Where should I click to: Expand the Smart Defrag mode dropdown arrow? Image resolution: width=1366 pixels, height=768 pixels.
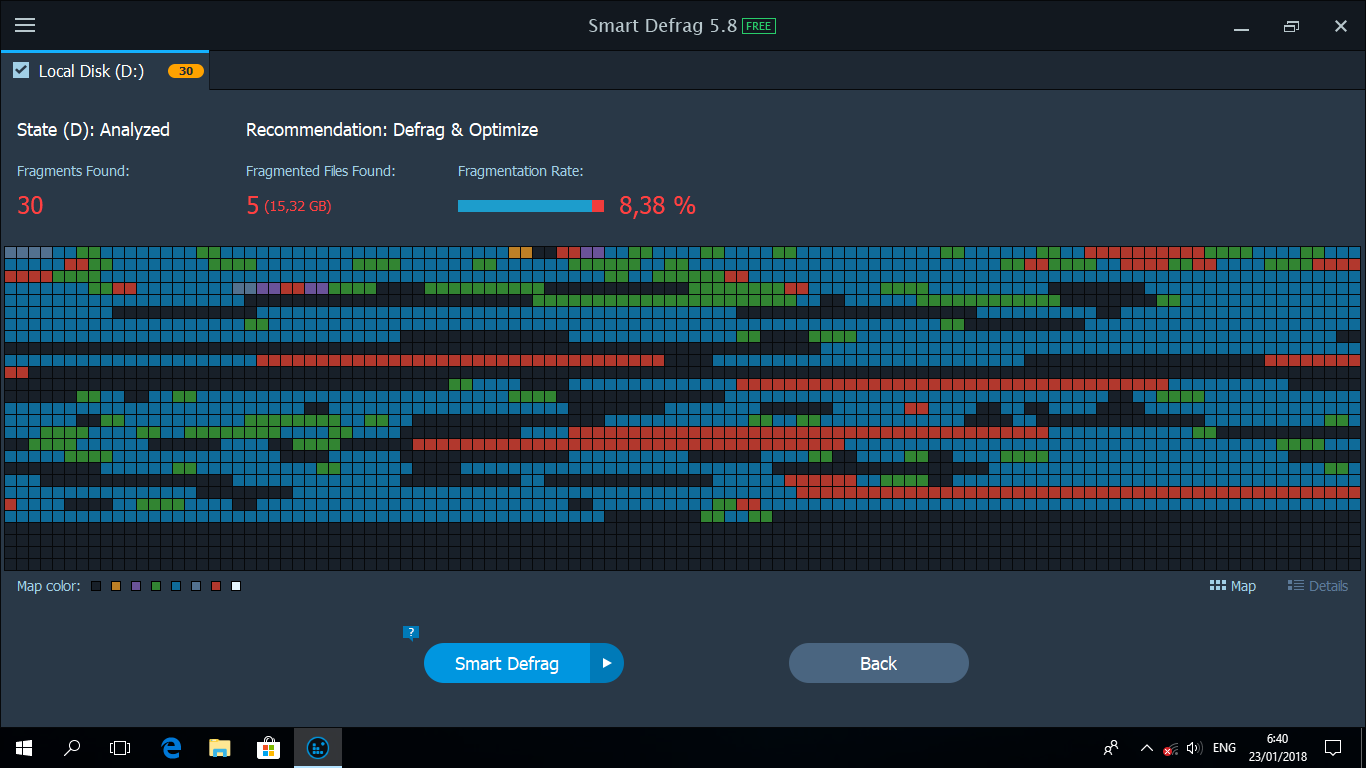(x=606, y=663)
